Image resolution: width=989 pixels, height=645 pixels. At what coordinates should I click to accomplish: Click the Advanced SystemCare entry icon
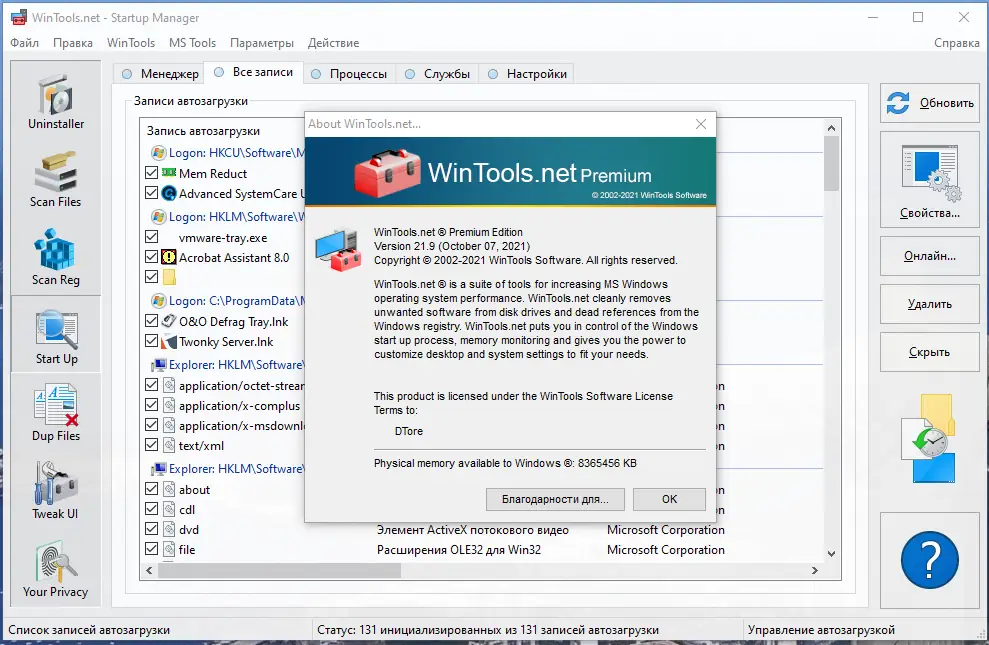click(168, 193)
